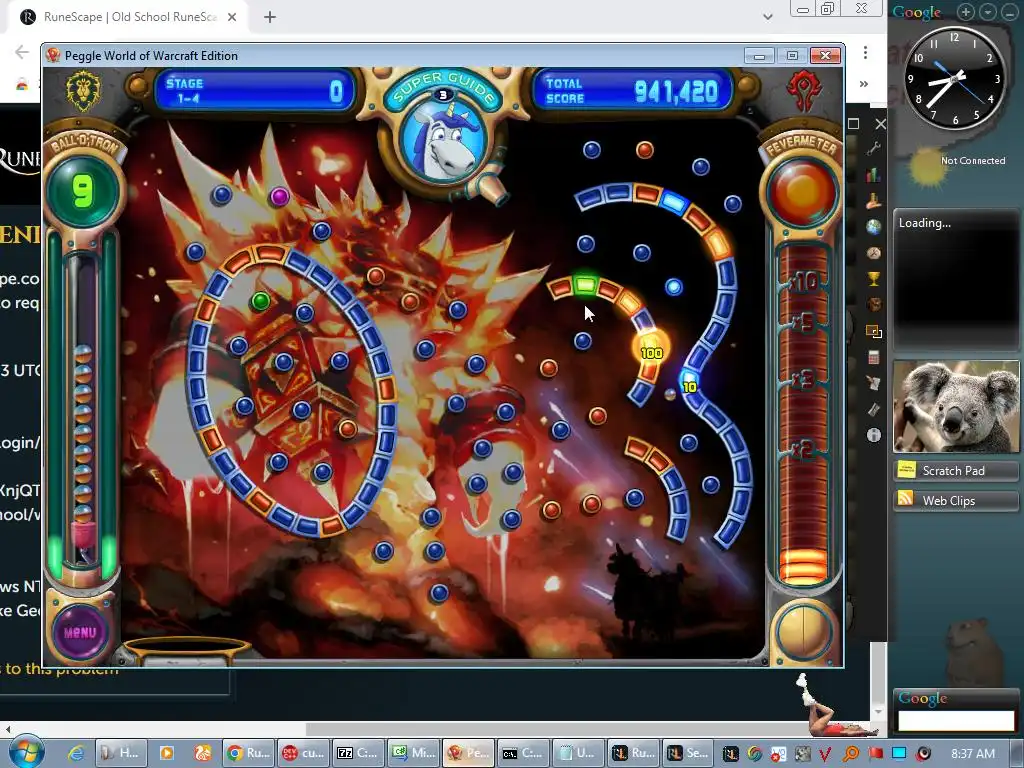This screenshot has height=768, width=1024.
Task: Select the RuneScape Old School browser tab
Action: (127, 17)
